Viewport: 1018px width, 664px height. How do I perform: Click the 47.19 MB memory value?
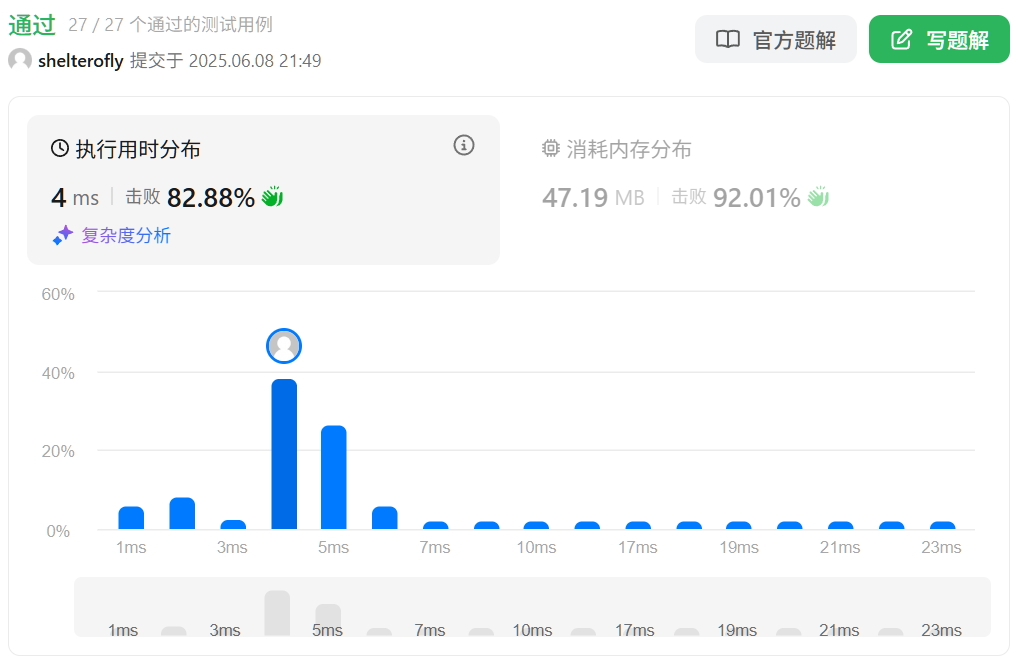(593, 198)
